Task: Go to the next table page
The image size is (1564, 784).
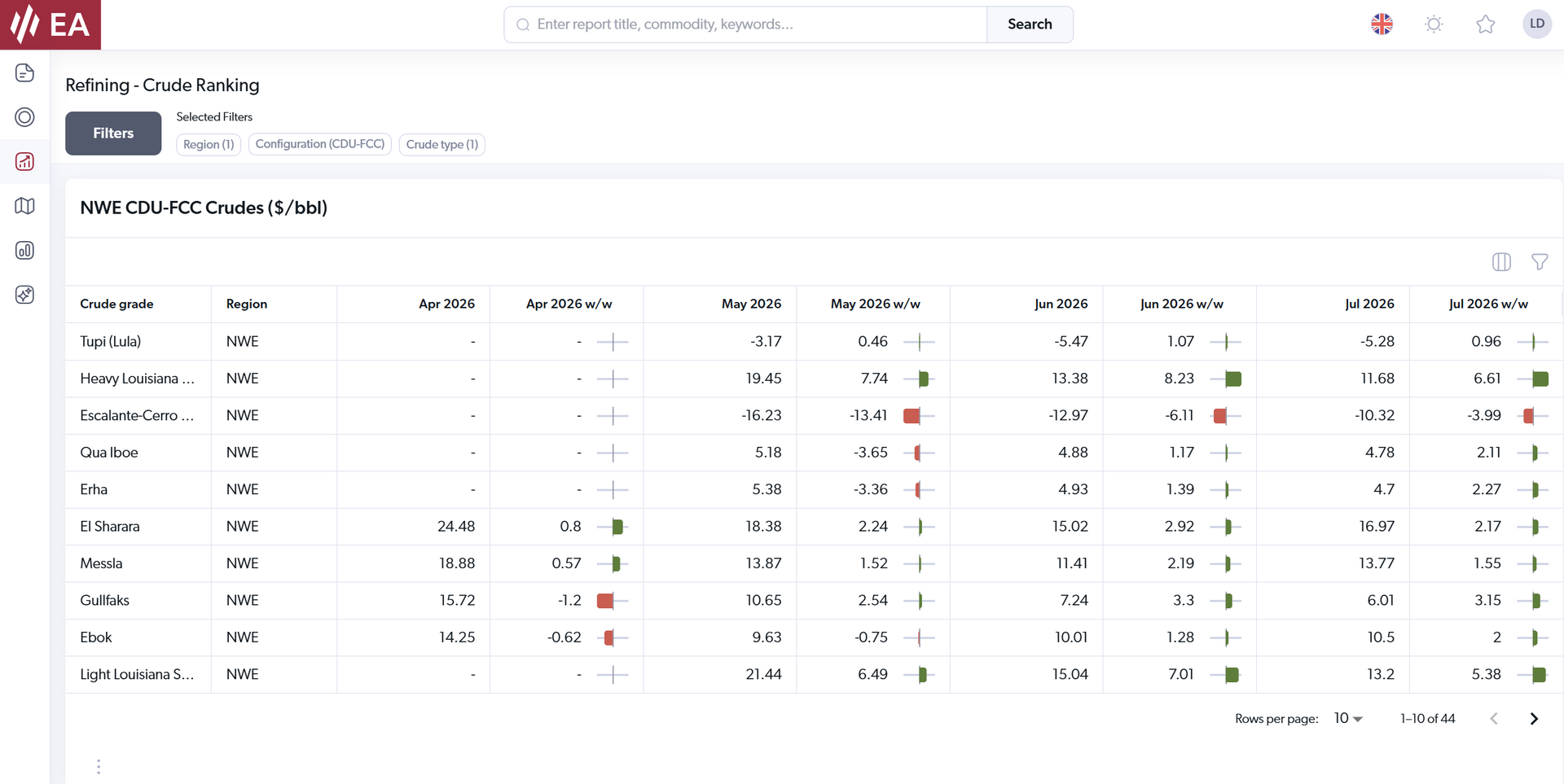Action: 1534,719
